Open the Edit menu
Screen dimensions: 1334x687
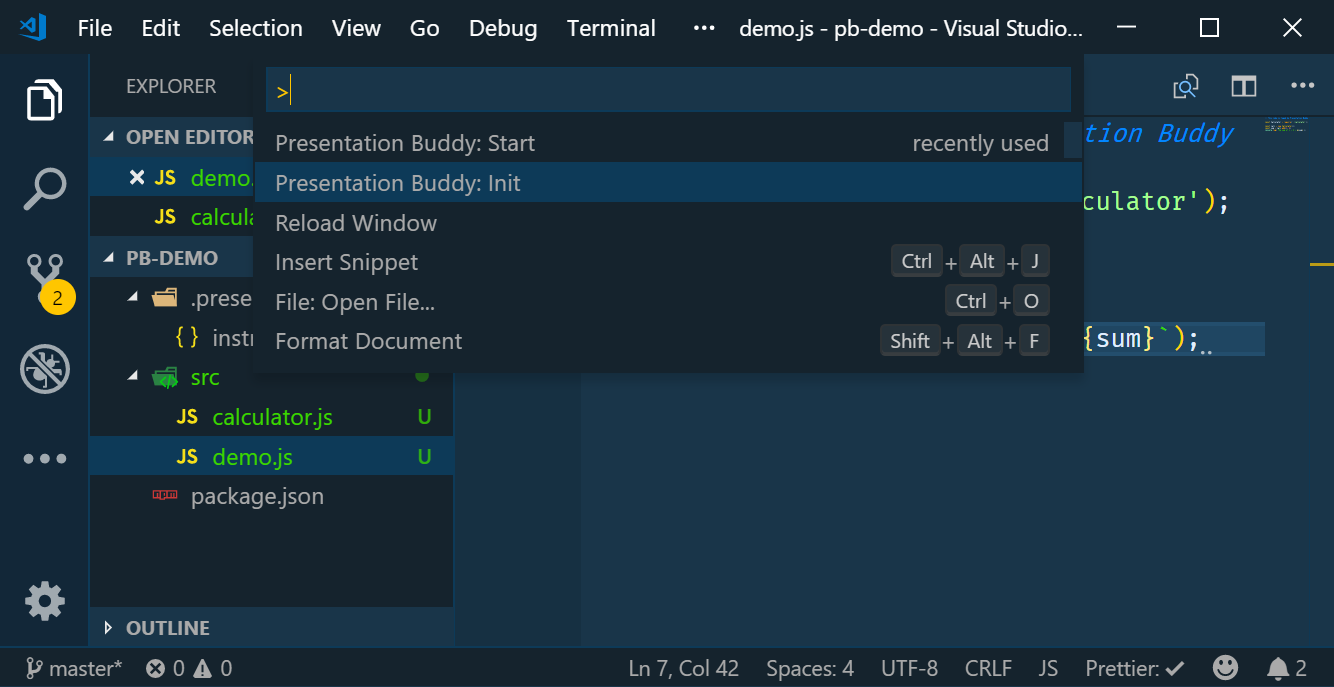[x=161, y=28]
